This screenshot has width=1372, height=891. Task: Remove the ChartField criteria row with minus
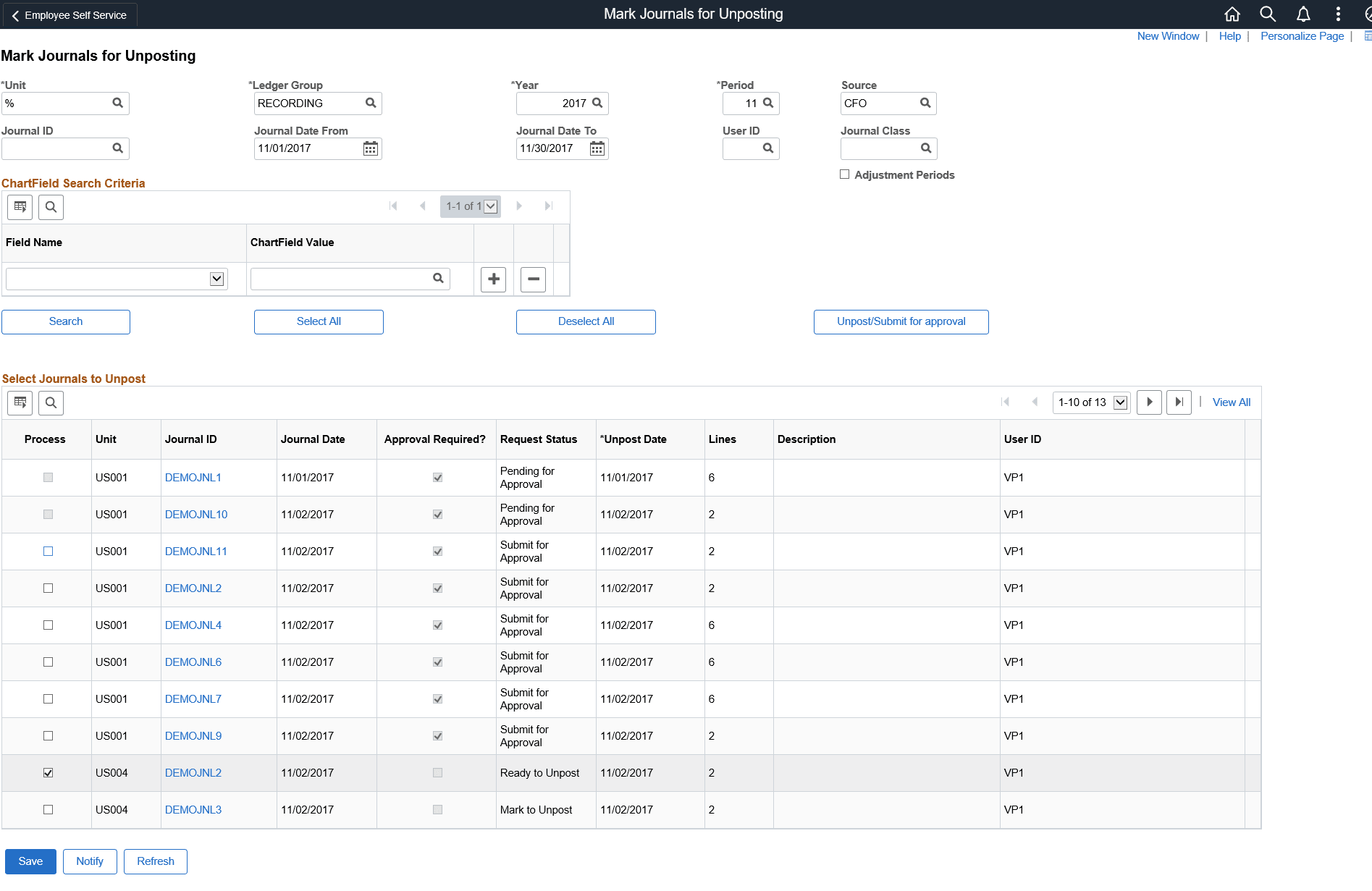[x=534, y=279]
